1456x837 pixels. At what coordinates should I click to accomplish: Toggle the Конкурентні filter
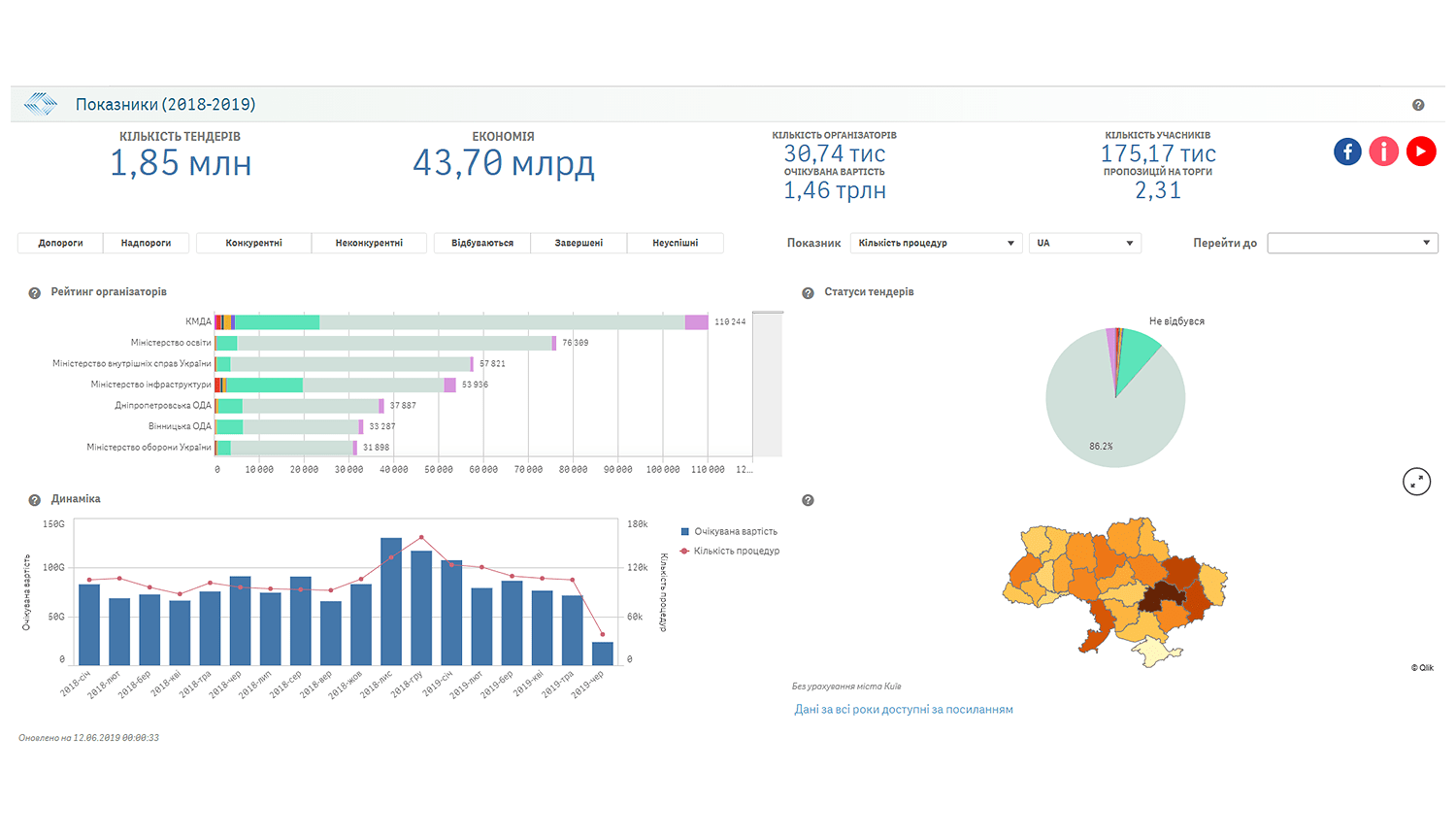tap(253, 243)
